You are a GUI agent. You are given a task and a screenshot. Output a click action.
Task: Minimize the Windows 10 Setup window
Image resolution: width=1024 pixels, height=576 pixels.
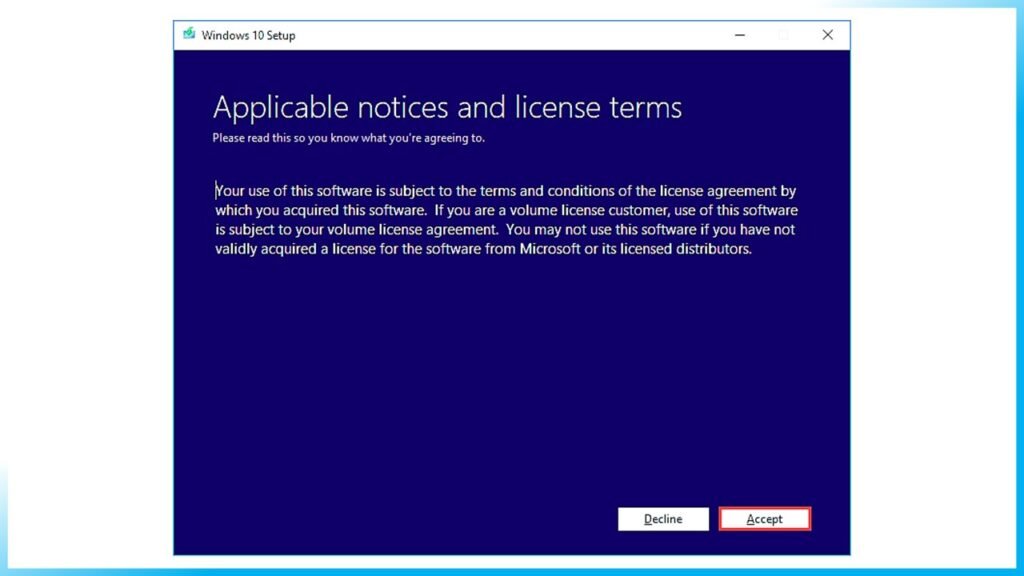(739, 34)
